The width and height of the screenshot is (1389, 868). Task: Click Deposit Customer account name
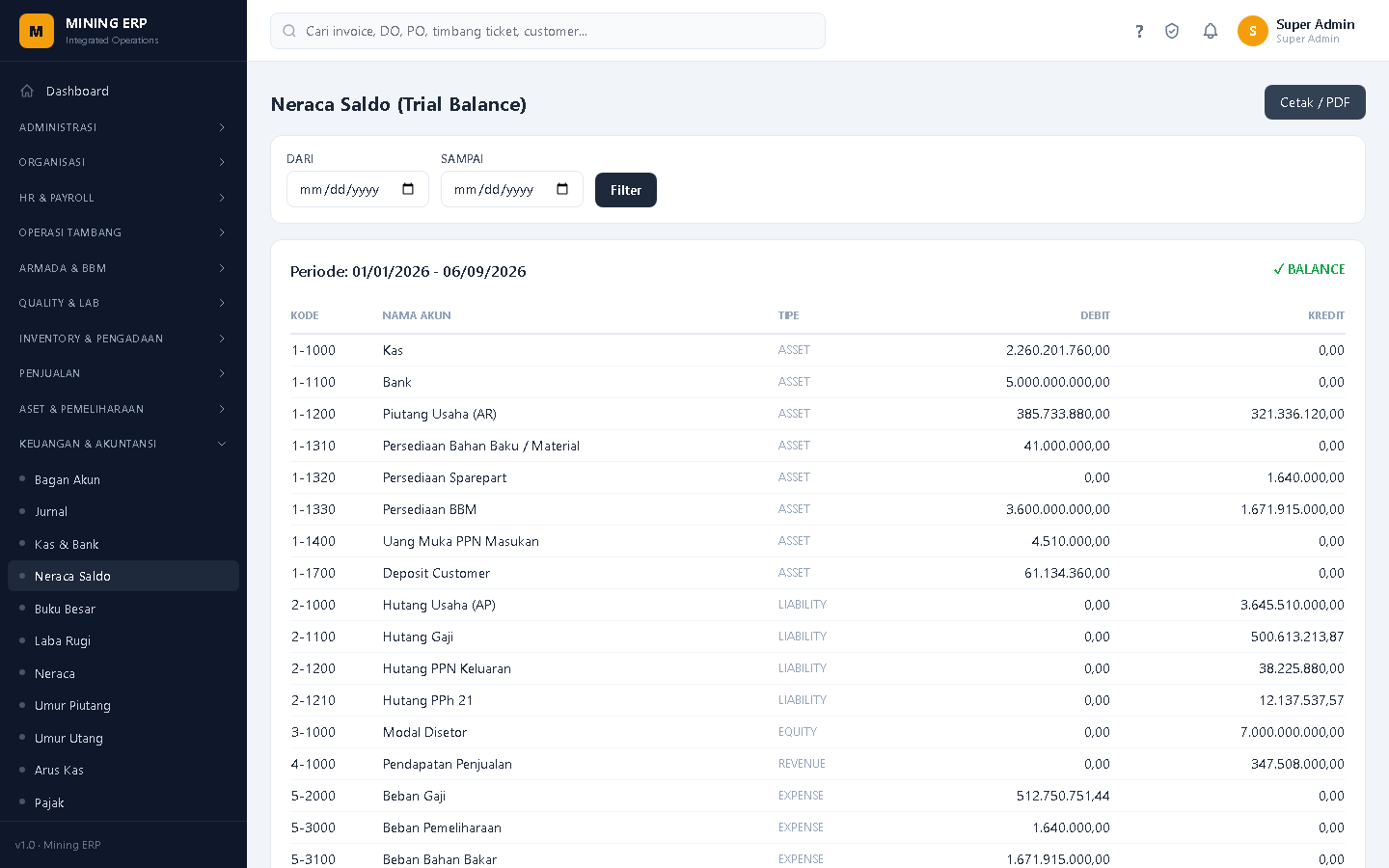tap(437, 573)
